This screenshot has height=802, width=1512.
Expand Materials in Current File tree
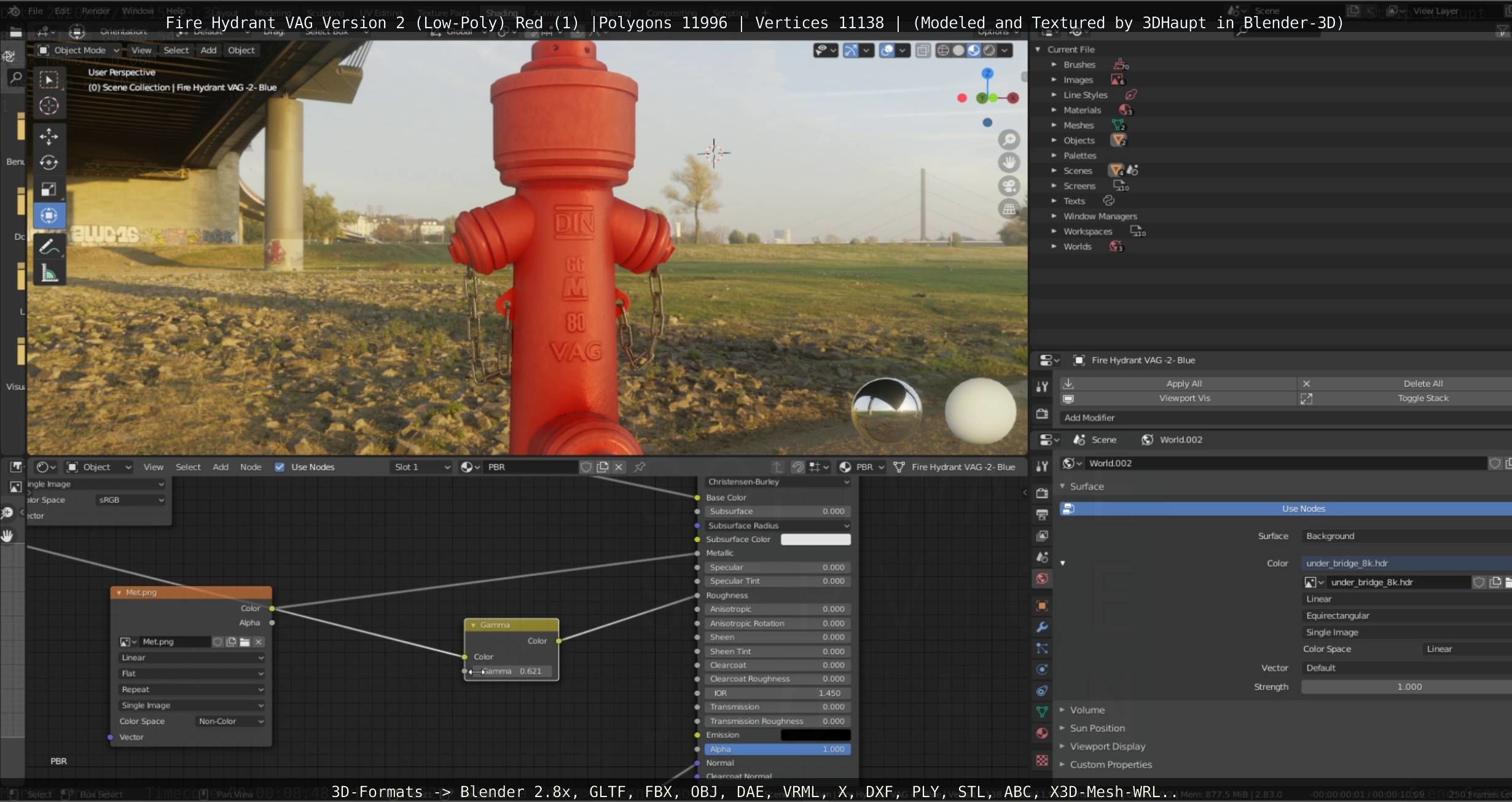[1054, 111]
